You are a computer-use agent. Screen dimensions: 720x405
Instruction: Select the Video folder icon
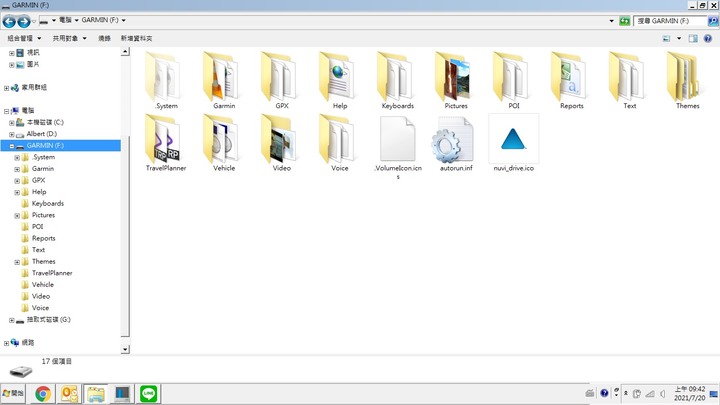point(281,139)
